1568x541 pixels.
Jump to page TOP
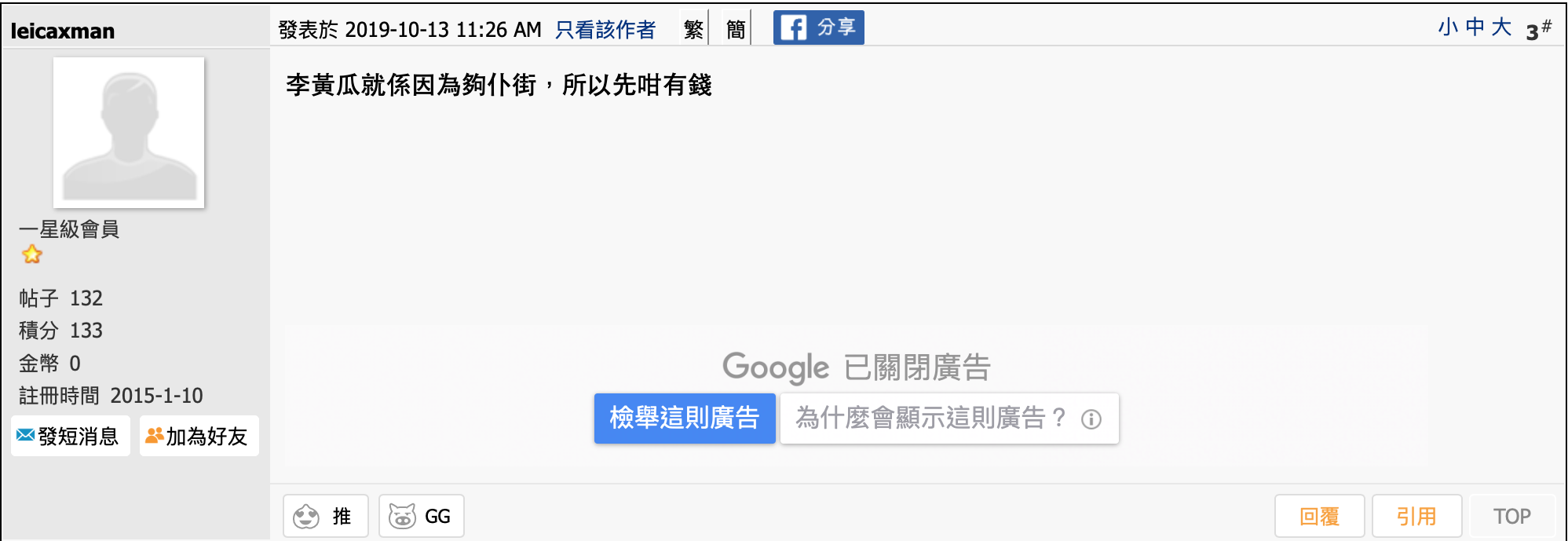pyautogui.click(x=1511, y=516)
